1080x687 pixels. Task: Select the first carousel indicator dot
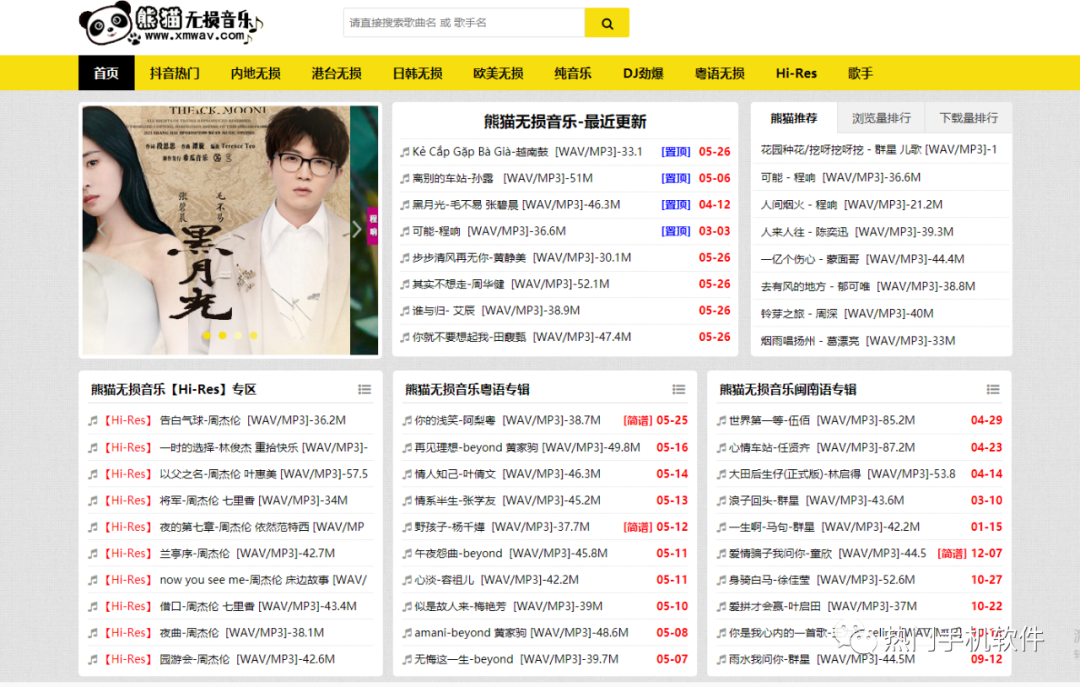click(x=207, y=336)
